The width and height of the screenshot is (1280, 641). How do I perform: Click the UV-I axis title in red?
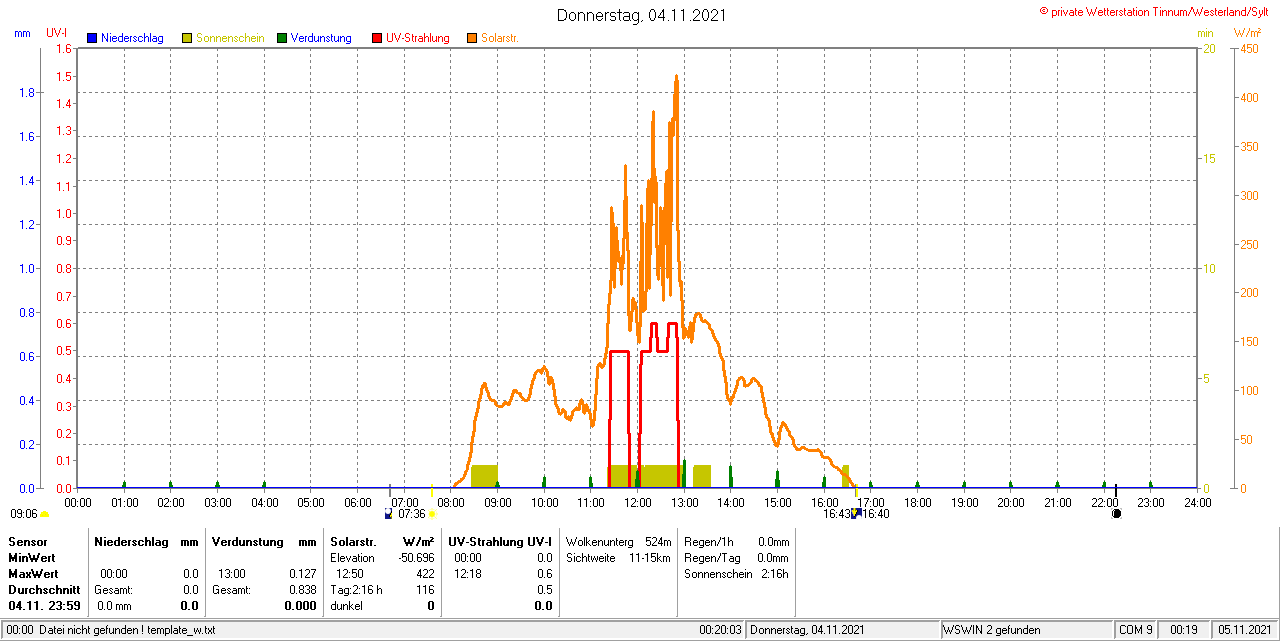pos(57,33)
